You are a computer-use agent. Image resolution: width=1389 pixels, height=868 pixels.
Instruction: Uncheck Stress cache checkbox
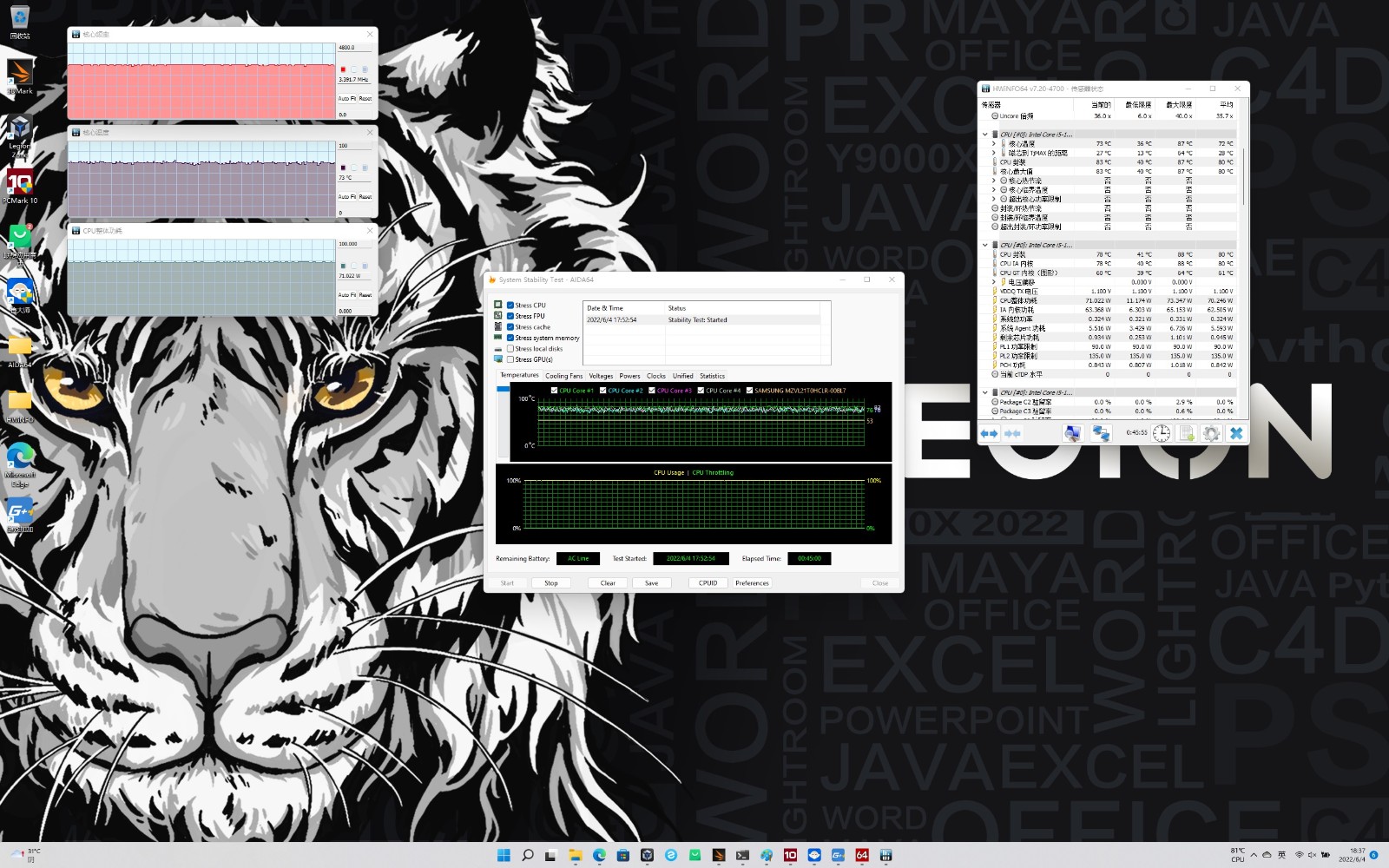[510, 327]
